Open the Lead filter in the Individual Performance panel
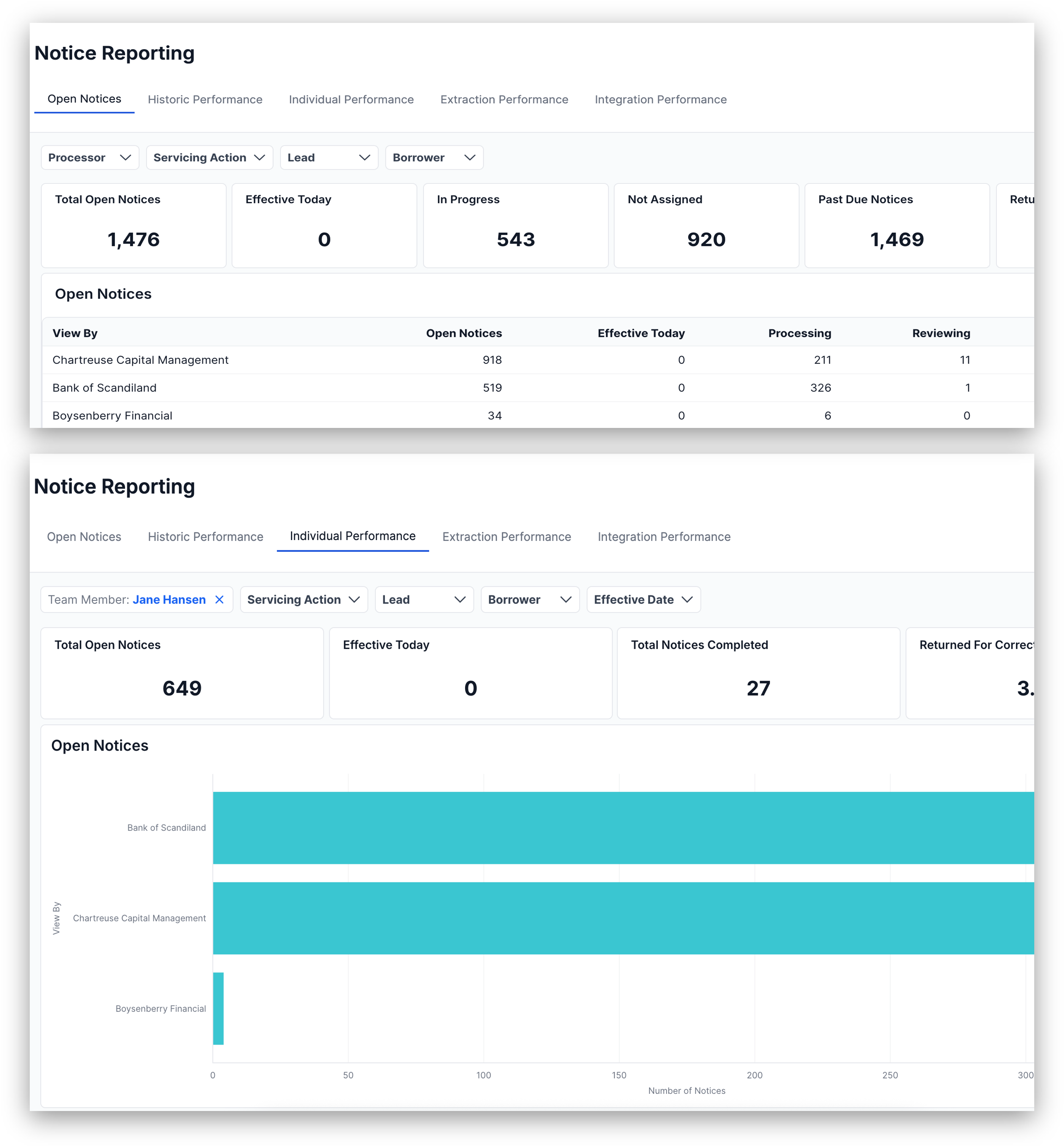Screen dimensions: 1064x1148 click(424, 599)
